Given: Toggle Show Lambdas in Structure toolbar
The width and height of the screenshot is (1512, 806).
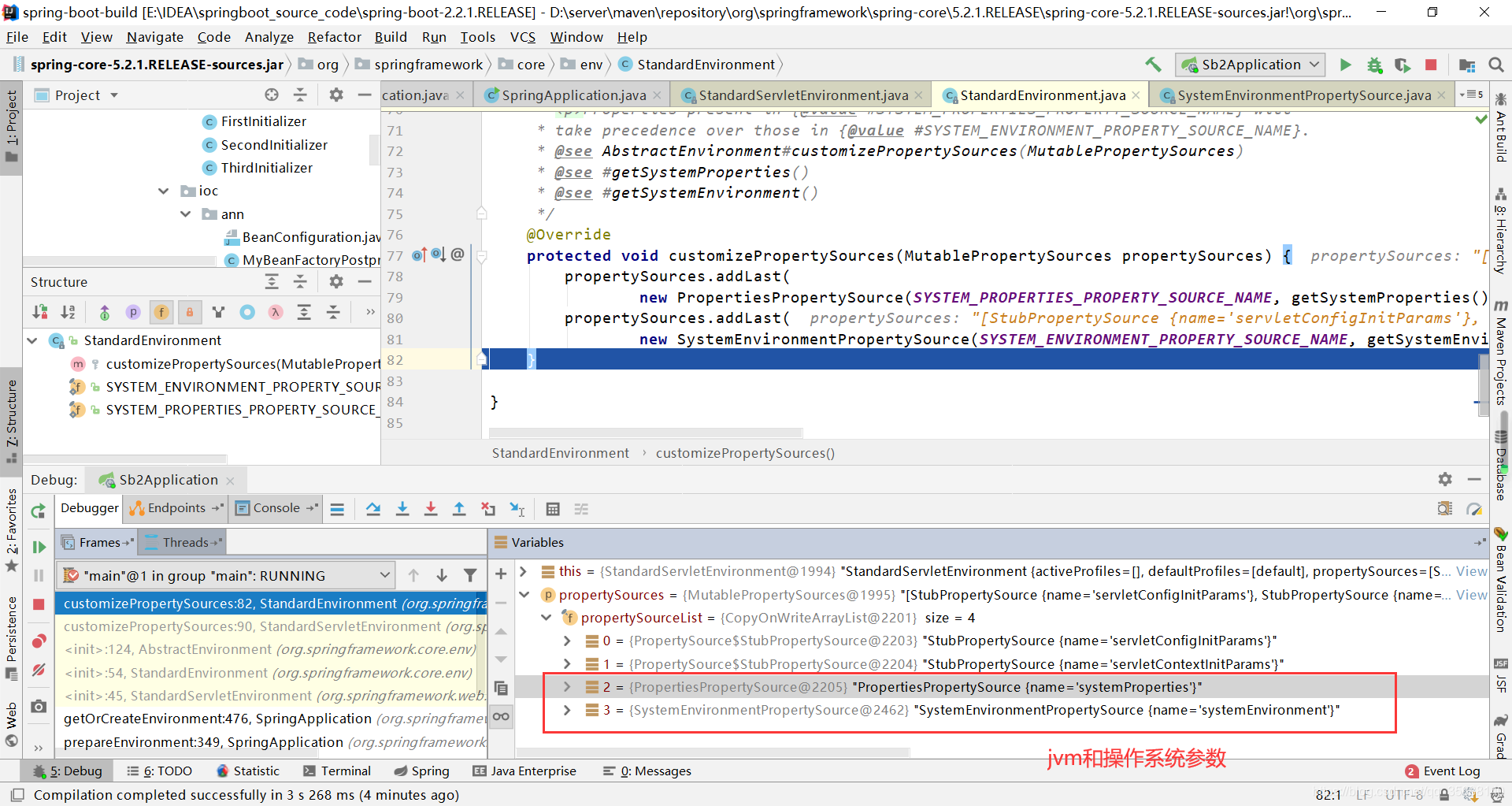Looking at the screenshot, I should (x=275, y=312).
